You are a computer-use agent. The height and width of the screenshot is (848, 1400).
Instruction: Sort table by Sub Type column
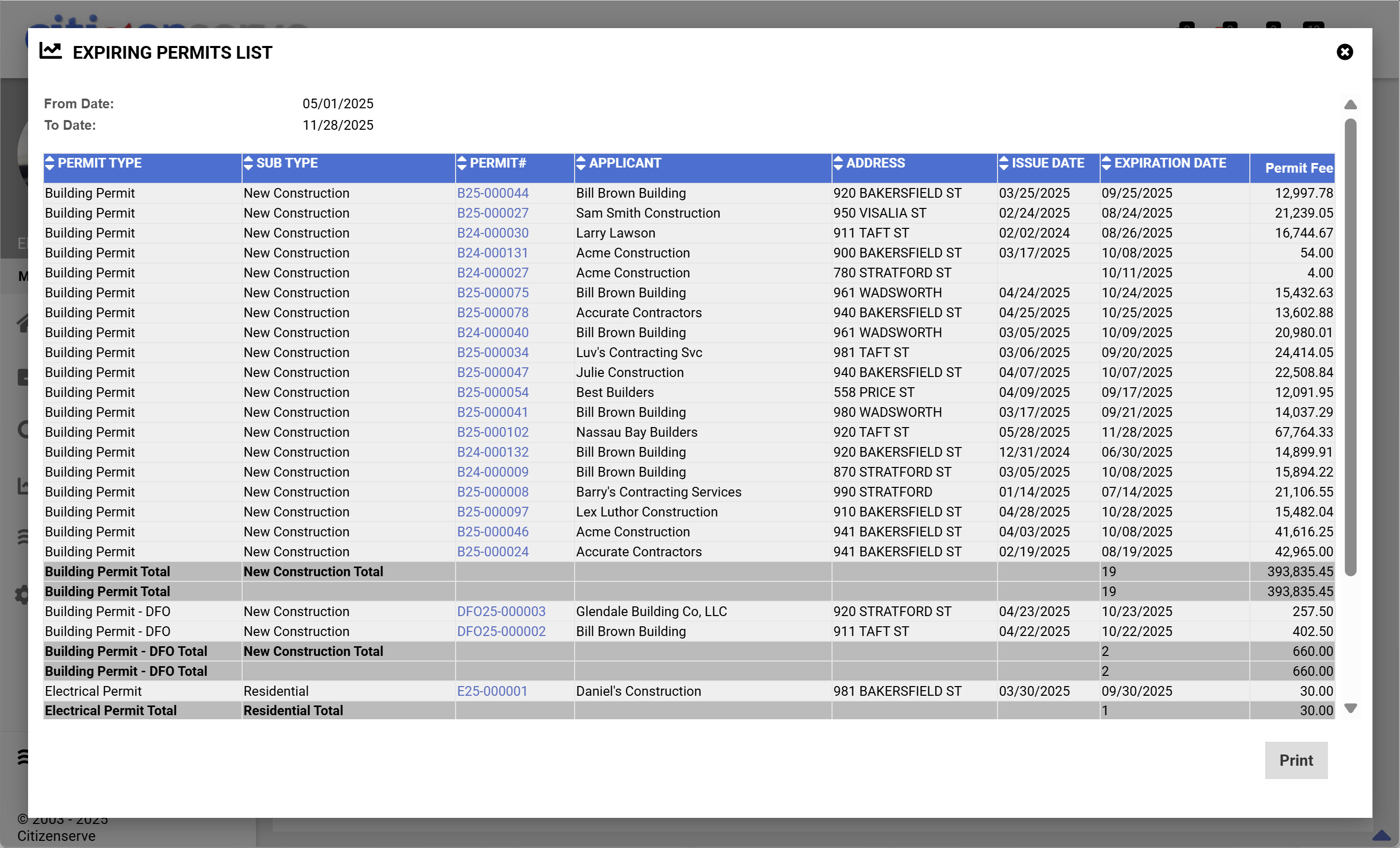click(x=248, y=163)
